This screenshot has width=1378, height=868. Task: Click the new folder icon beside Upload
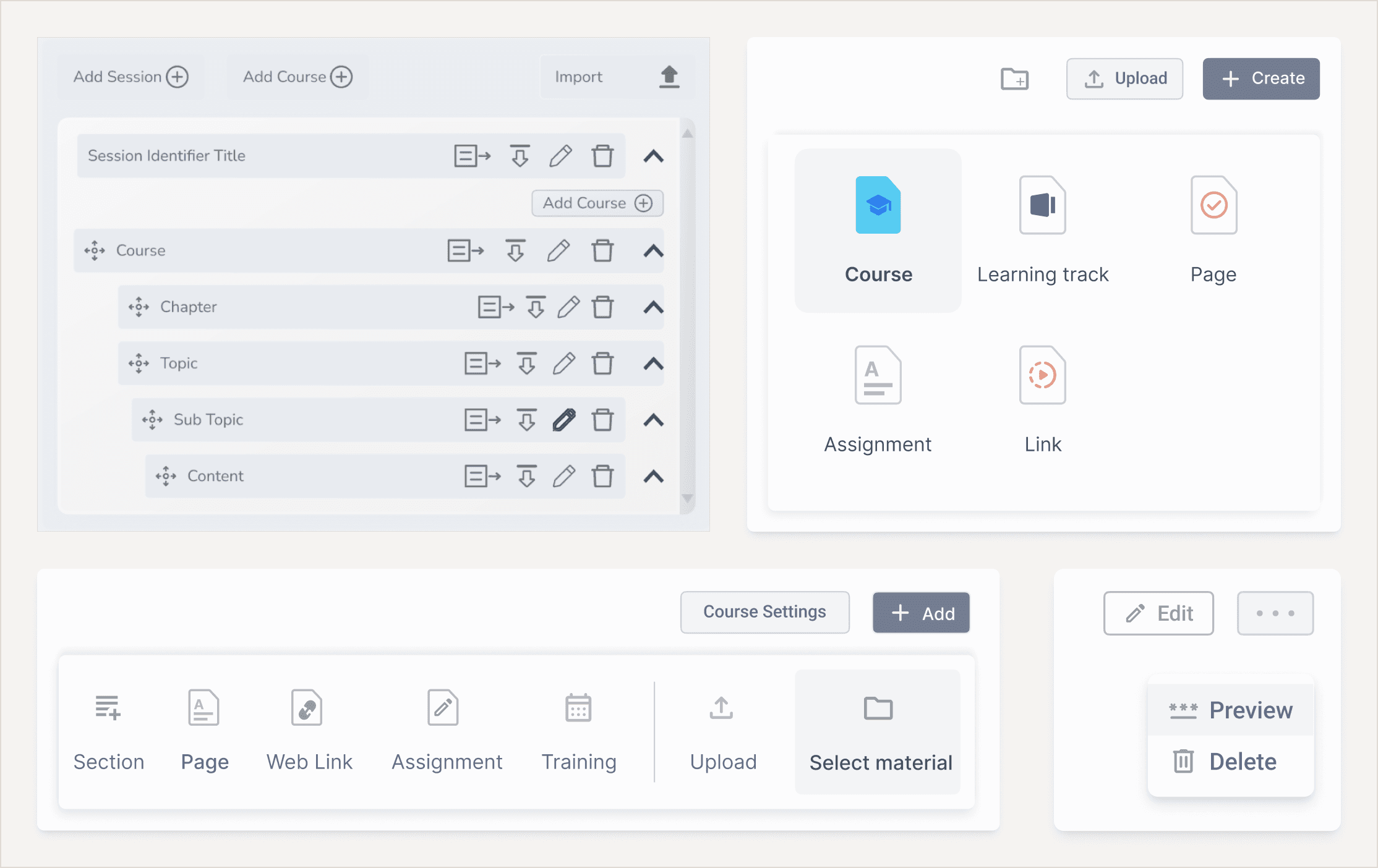pos(1014,79)
